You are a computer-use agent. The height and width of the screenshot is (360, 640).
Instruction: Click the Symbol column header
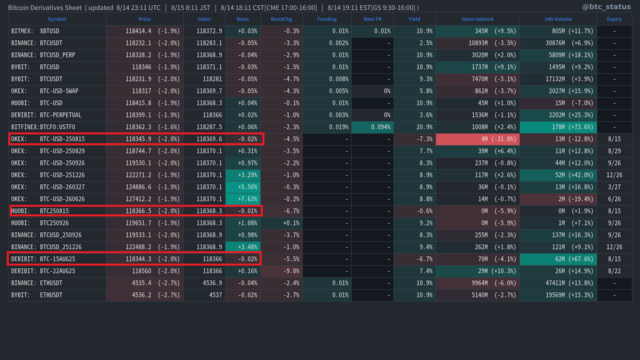[57, 19]
